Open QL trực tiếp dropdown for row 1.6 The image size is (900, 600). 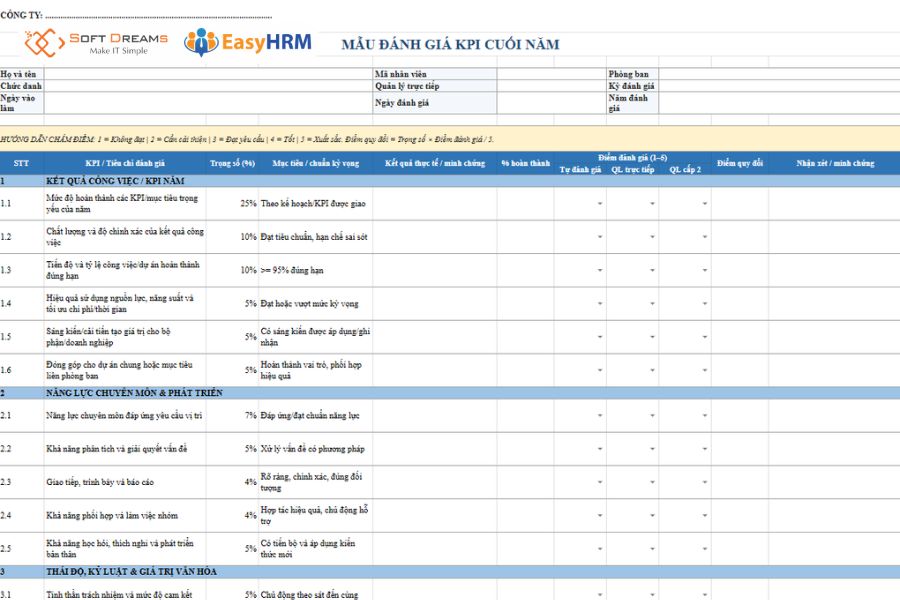[x=652, y=370]
